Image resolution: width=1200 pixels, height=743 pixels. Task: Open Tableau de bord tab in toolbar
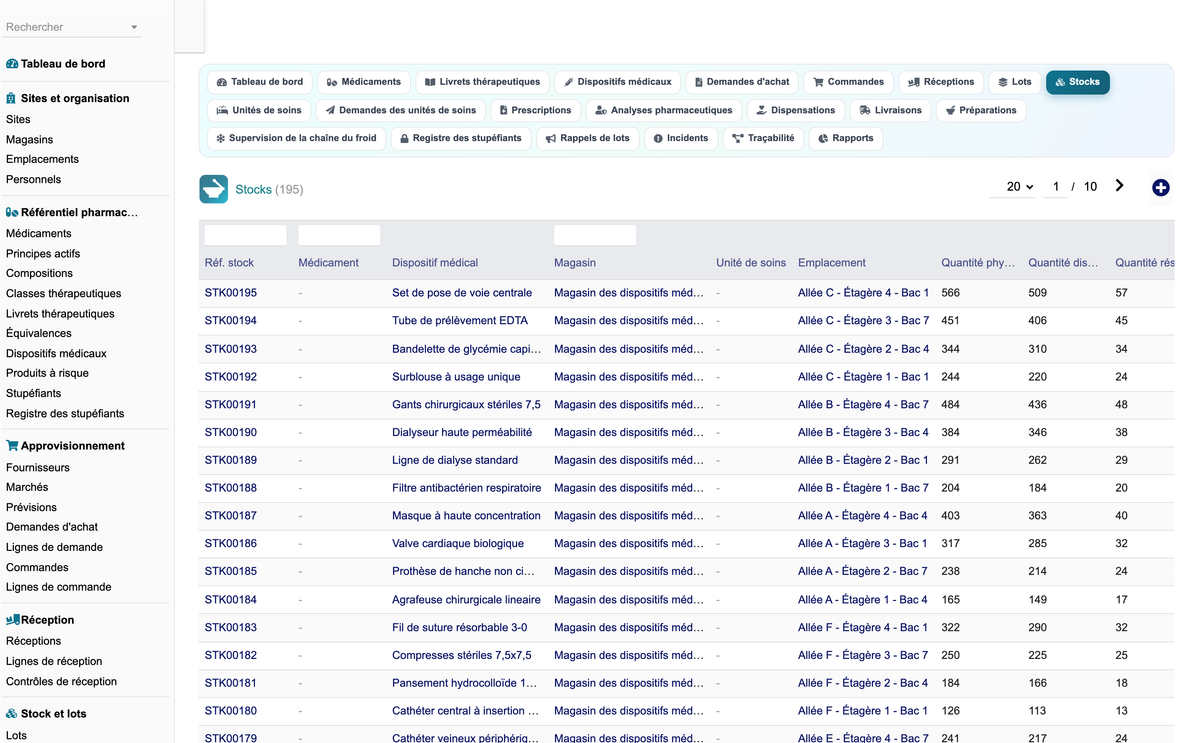(260, 82)
